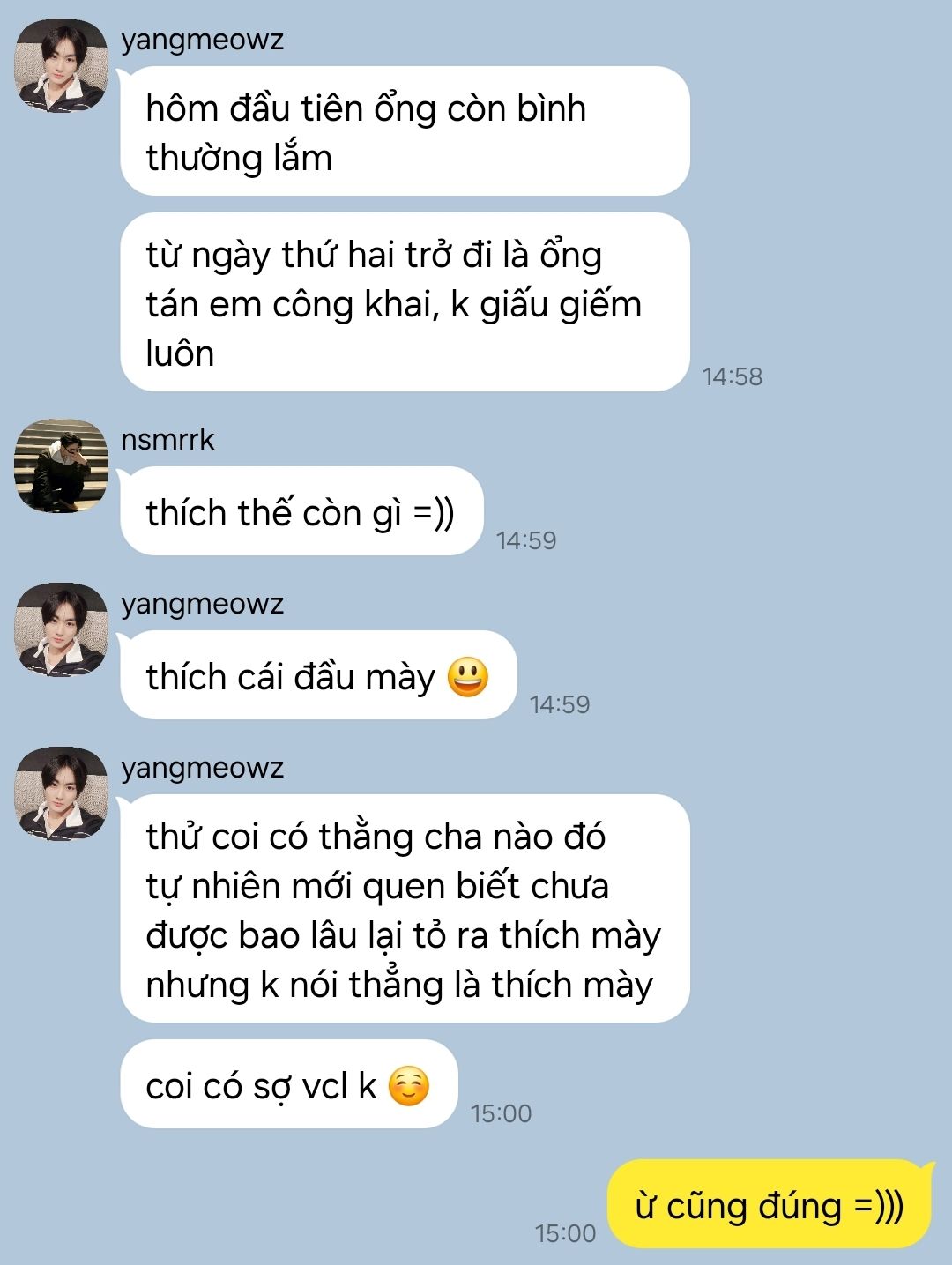The height and width of the screenshot is (1265, 952).
Task: Tap nsmrrk's message 'thích thế còn gì =))'
Action: 301,511
